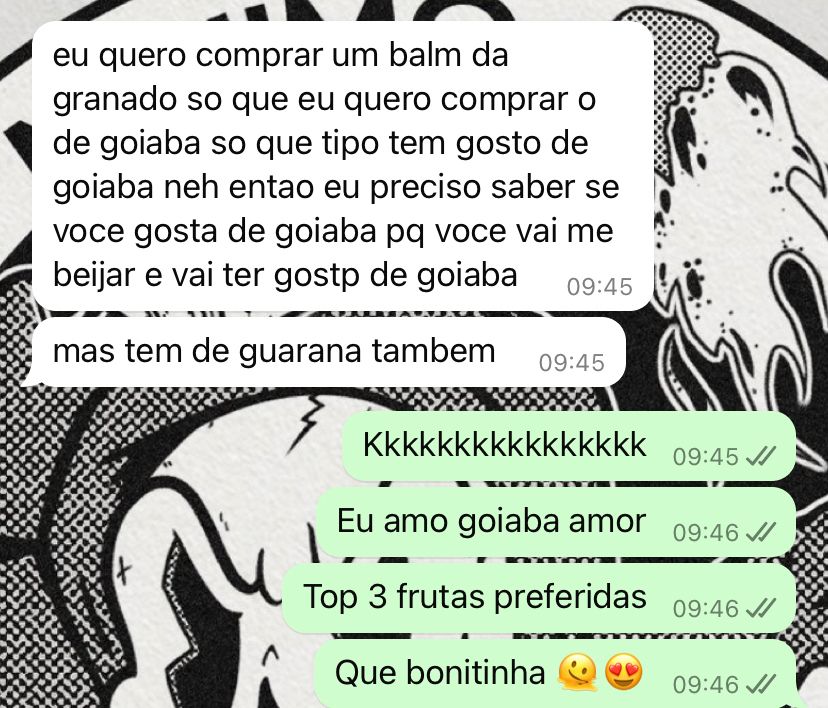Click read receipt checkmarks on Kkkkkkkkkkkkkkk message

click(760, 456)
